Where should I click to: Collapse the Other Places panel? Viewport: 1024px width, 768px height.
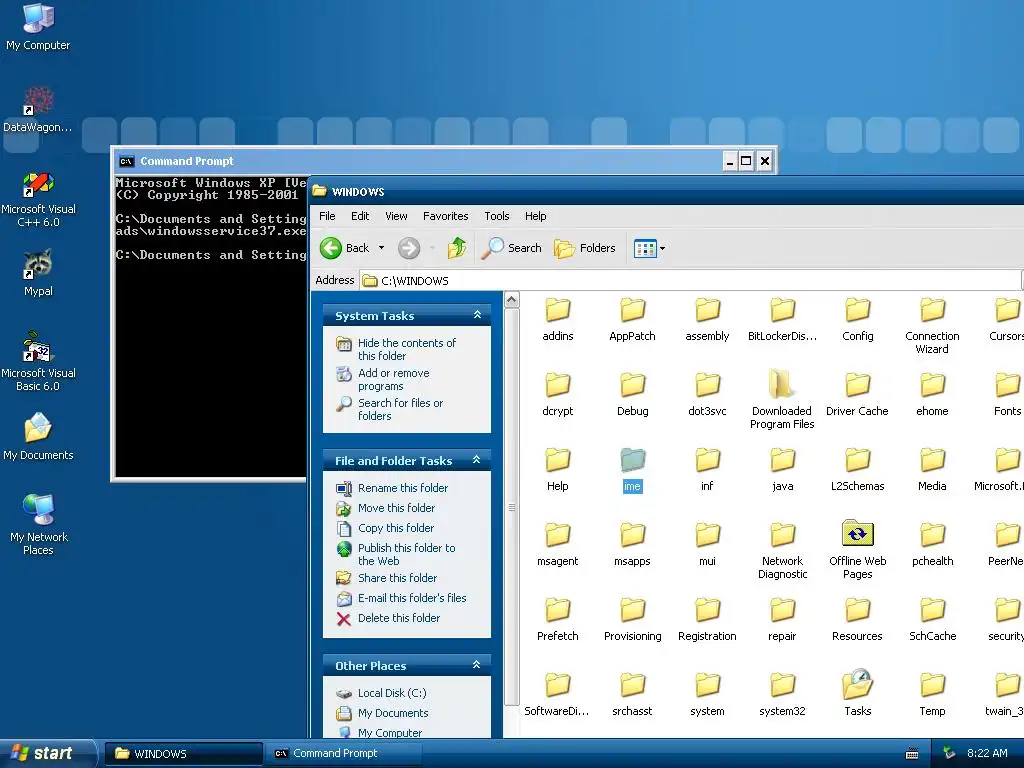click(477, 665)
